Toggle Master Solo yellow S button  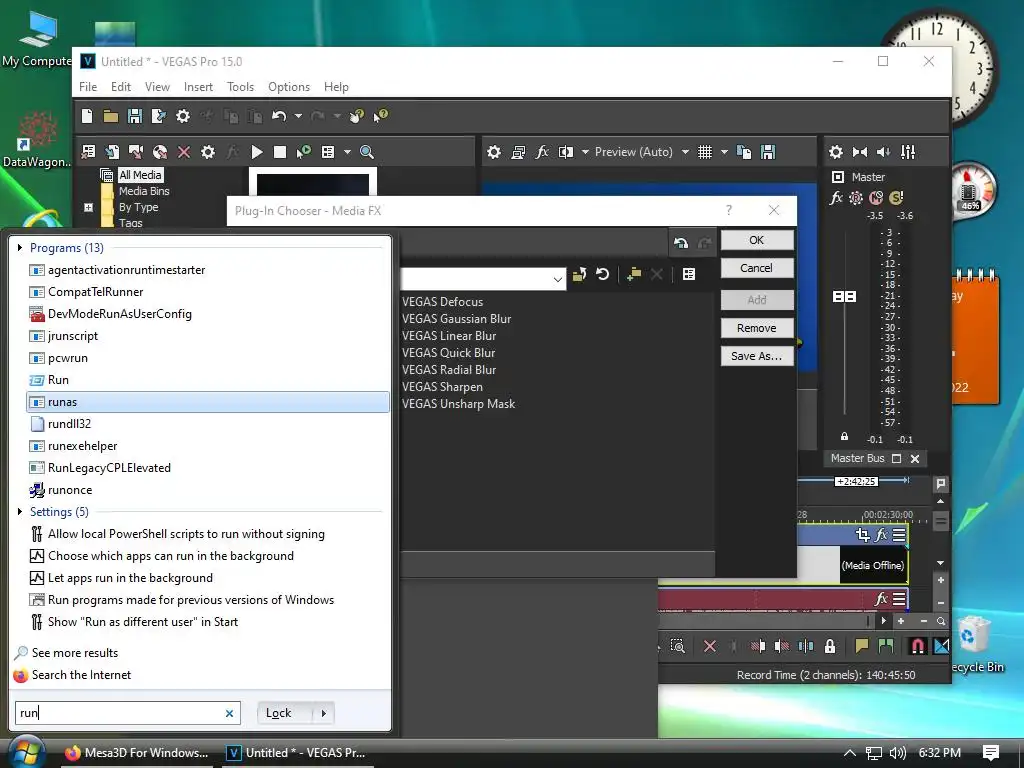click(x=896, y=197)
